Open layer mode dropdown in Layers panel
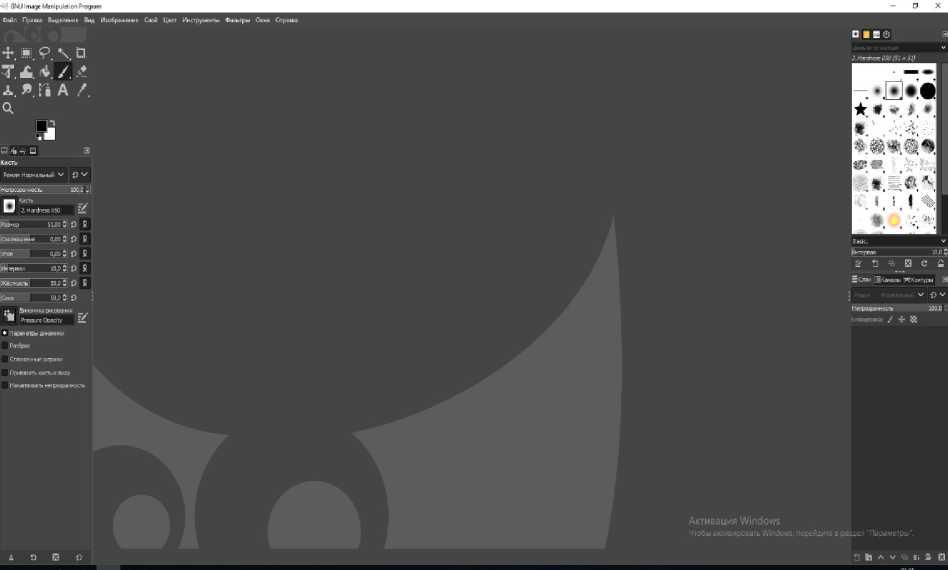The height and width of the screenshot is (570, 948). (888, 294)
